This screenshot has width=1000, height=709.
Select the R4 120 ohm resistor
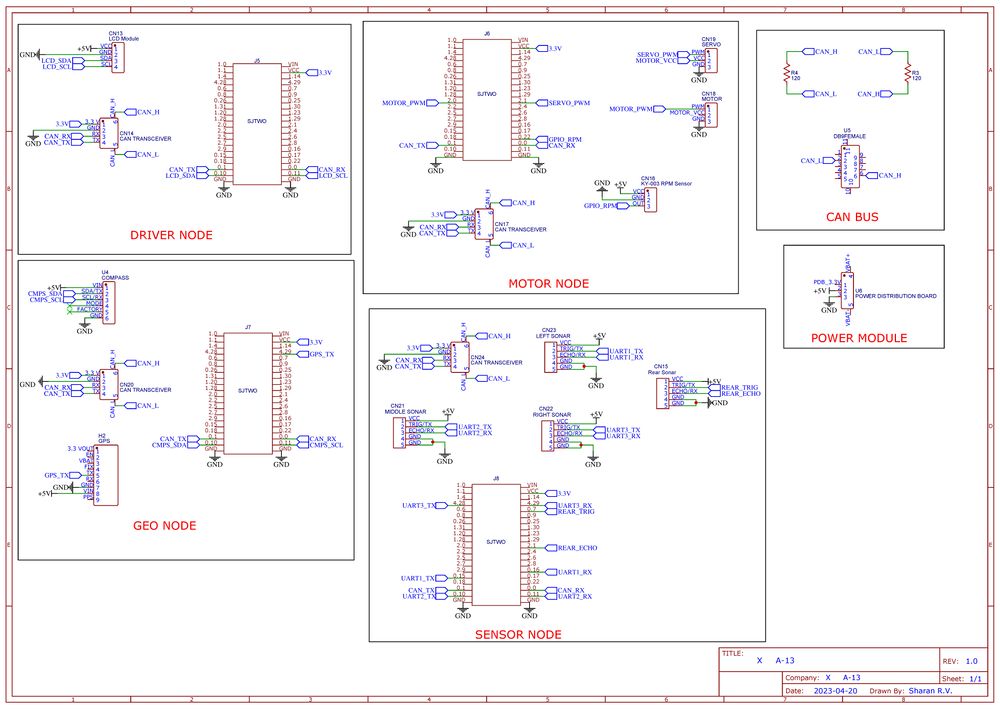click(x=786, y=73)
